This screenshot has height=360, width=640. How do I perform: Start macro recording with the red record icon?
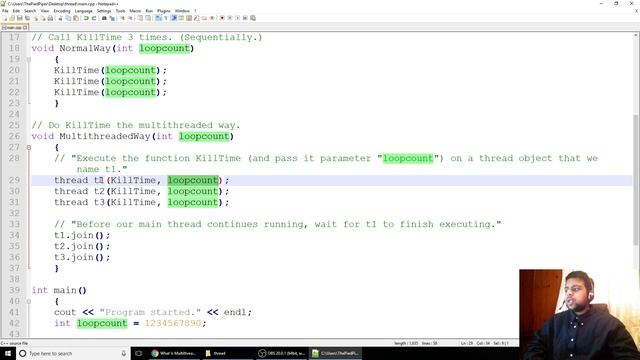coord(222,18)
